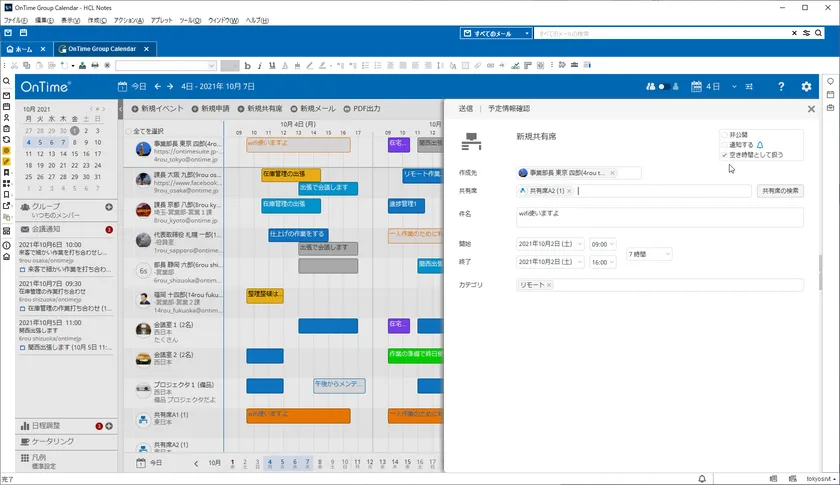Uncheck 空き時間として扱う option
The height and width of the screenshot is (485, 840).
coord(724,155)
